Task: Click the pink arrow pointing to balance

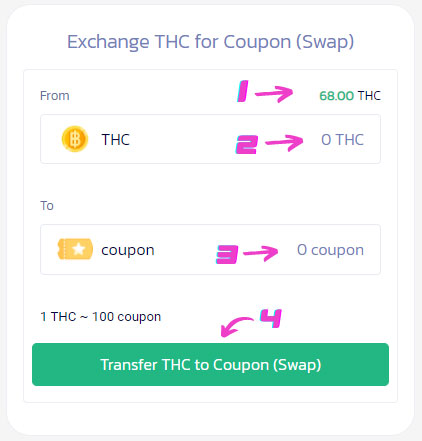Action: pyautogui.click(x=274, y=94)
